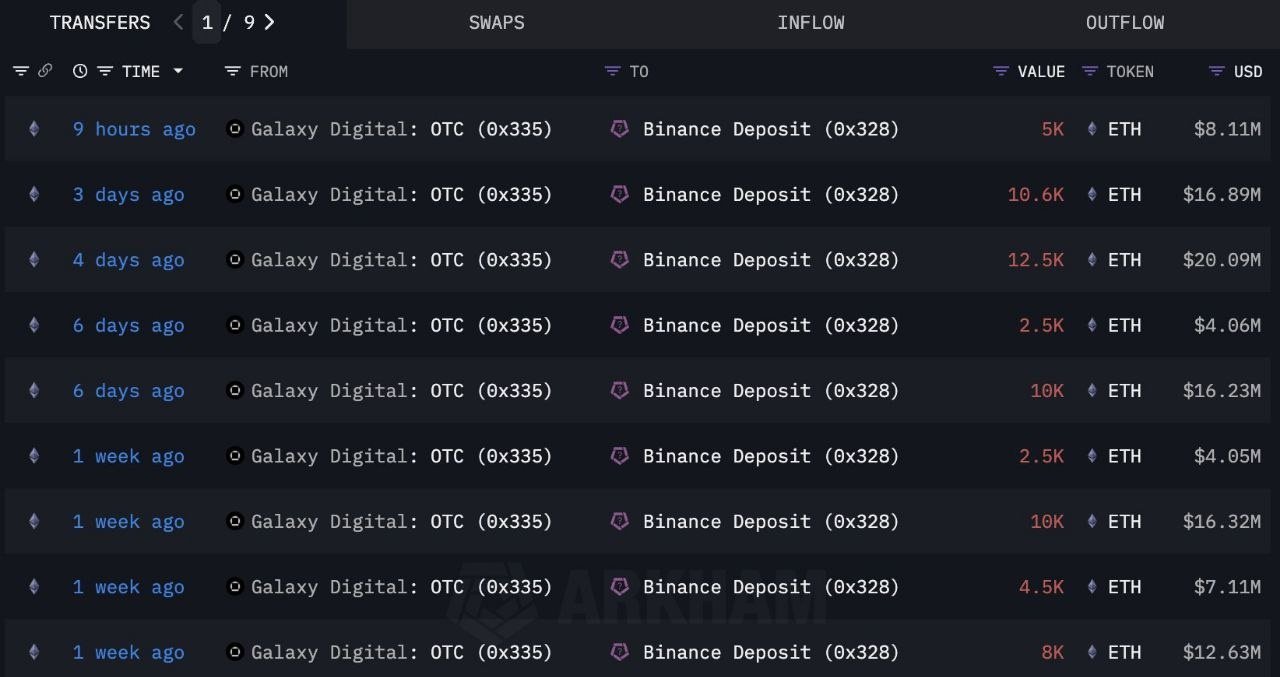1280x677 pixels.
Task: Click the clock icon beside TIME
Action: tap(80, 71)
